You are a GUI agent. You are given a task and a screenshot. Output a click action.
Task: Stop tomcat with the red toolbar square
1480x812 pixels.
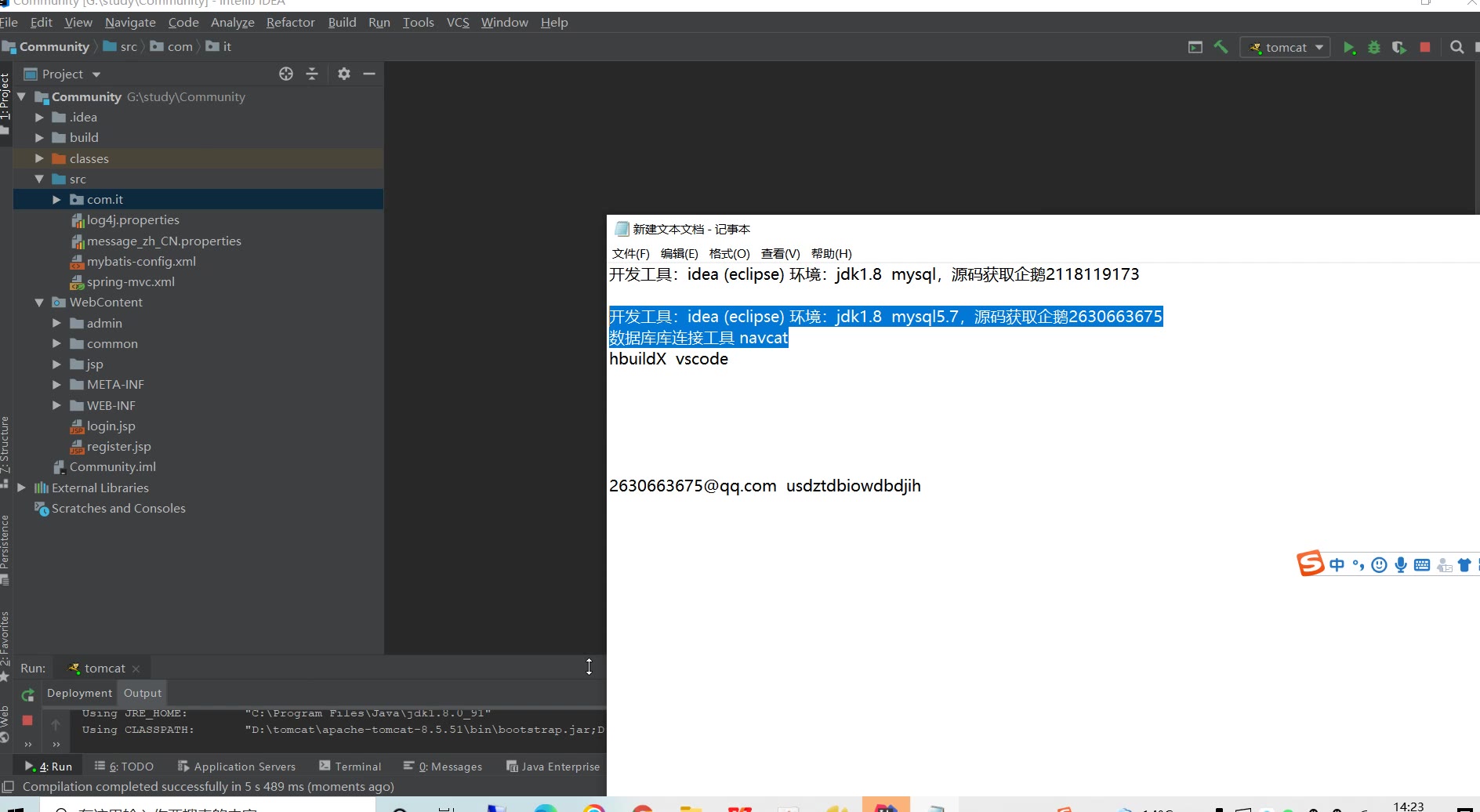pyautogui.click(x=1425, y=48)
